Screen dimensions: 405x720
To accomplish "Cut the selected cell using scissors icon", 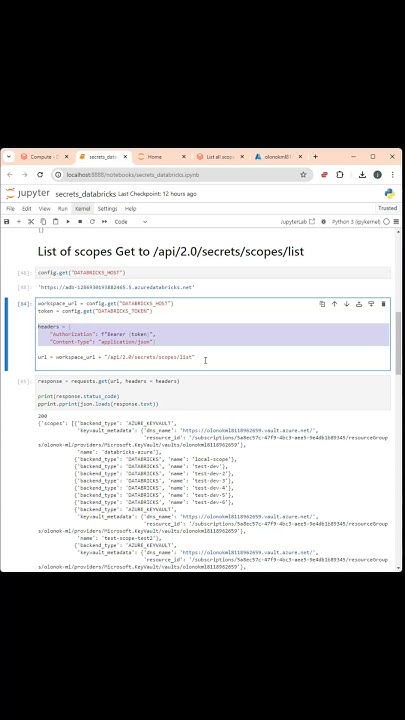I will click(31, 222).
